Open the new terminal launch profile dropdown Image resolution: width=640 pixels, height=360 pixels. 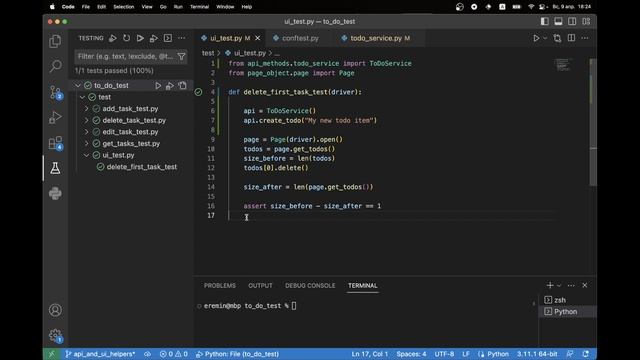[559, 285]
